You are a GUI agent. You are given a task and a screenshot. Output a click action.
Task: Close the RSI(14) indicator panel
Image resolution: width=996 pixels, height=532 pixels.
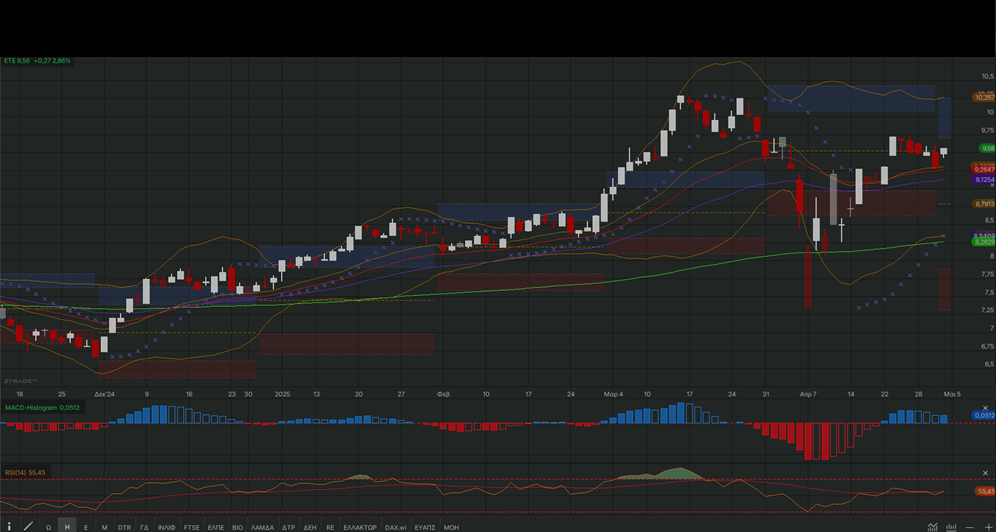pyautogui.click(x=986, y=473)
